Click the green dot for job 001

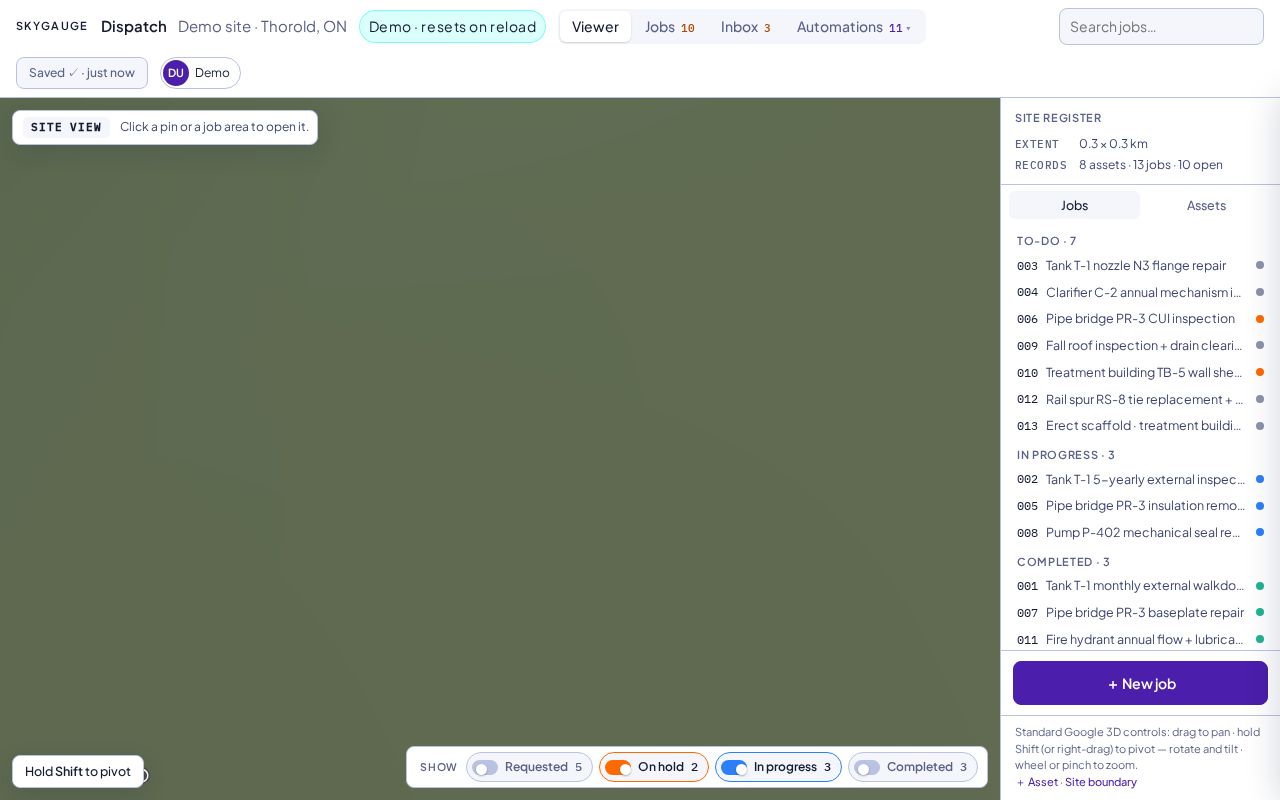click(x=1260, y=586)
